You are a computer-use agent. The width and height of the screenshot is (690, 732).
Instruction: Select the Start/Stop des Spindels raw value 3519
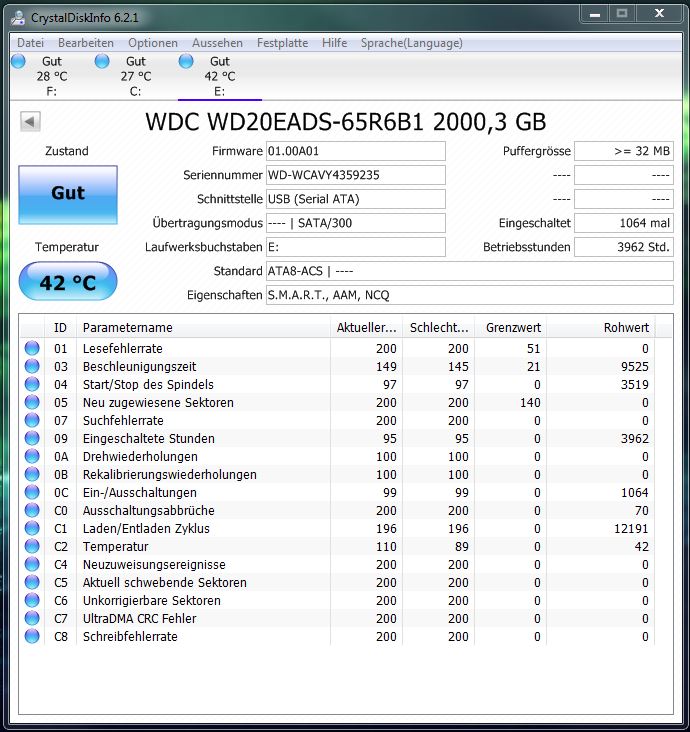tap(634, 385)
